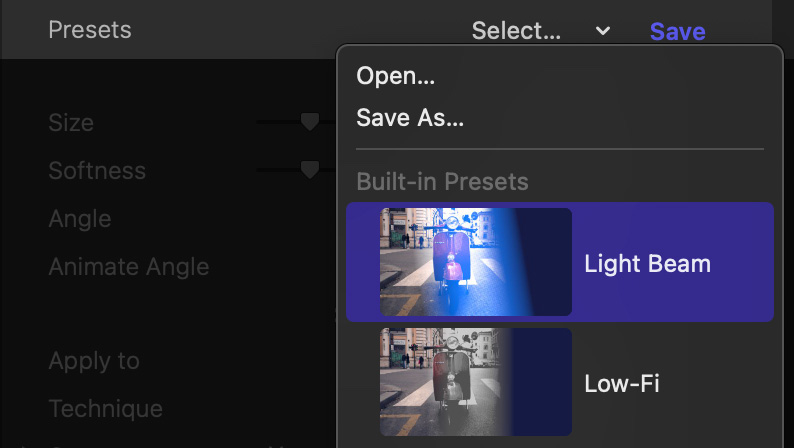The height and width of the screenshot is (448, 794).
Task: Click the Softness parameter label
Action: click(97, 171)
